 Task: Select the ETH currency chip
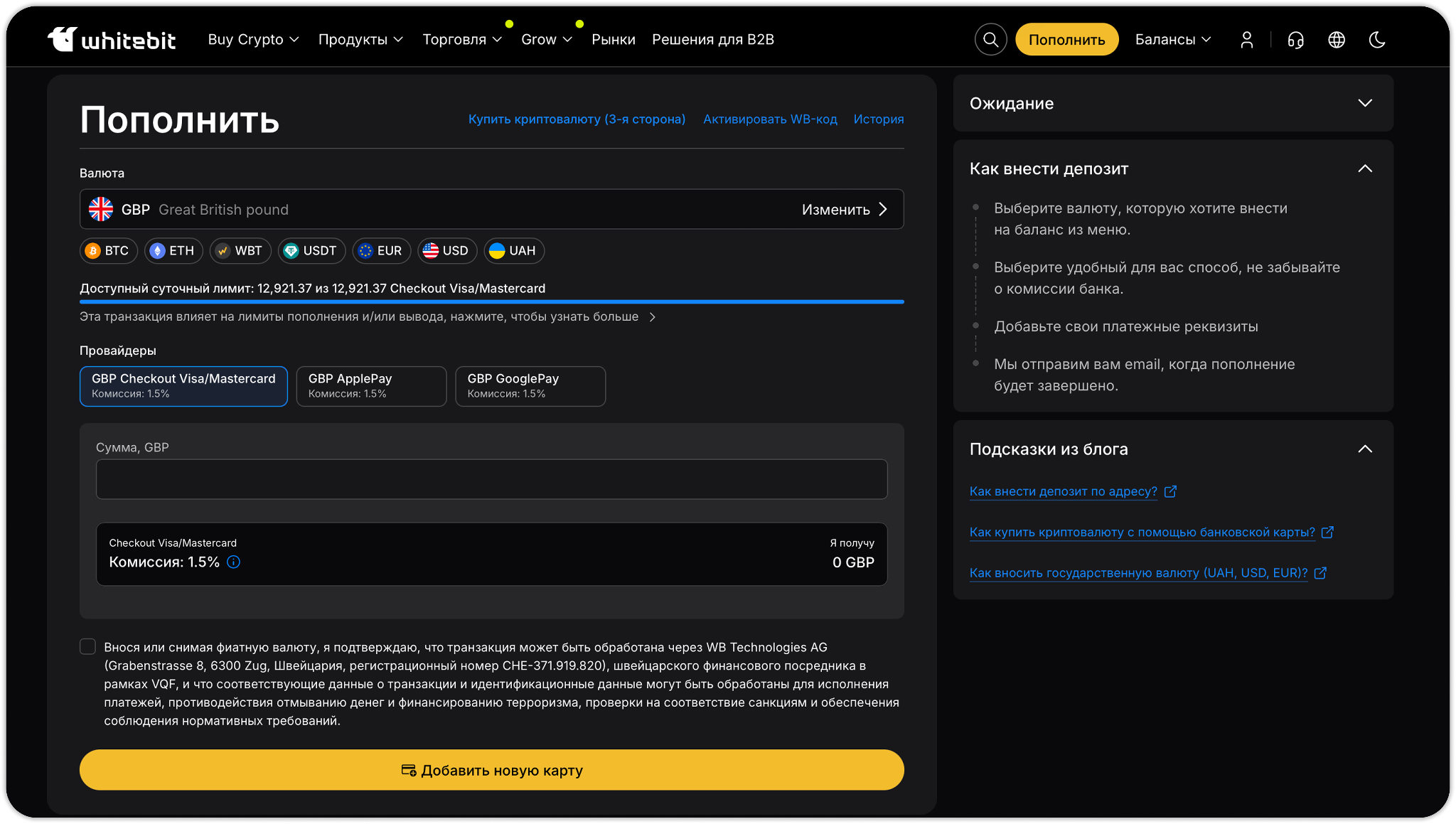pyautogui.click(x=173, y=250)
